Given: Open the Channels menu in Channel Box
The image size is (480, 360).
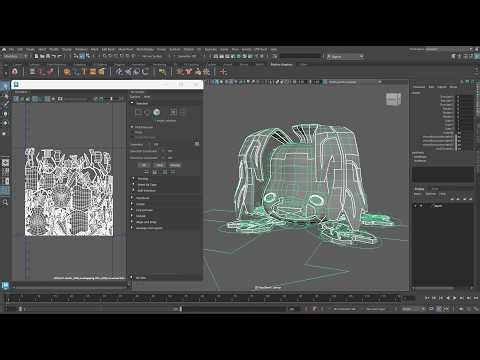Looking at the screenshot, I should pyautogui.click(x=419, y=87).
